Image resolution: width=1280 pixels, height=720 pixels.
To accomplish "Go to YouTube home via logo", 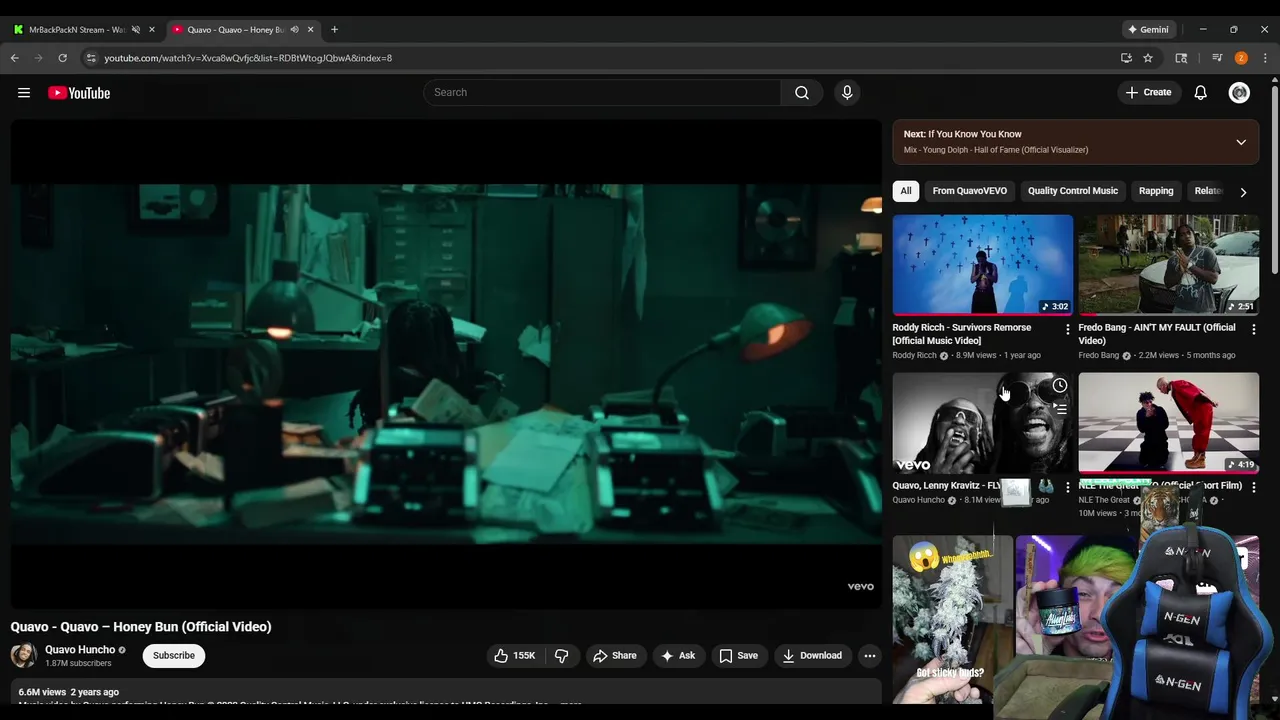I will coord(79,93).
